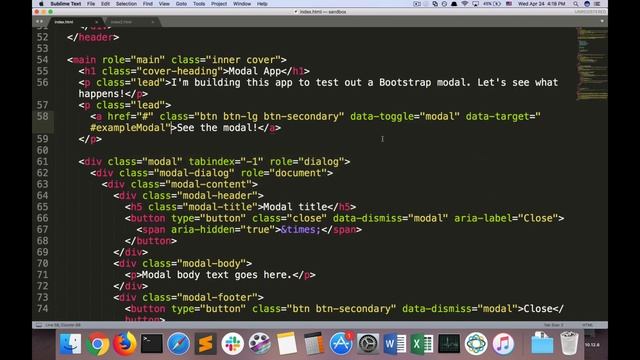This screenshot has height=360, width=640.
Task: Open Terminal from the dock
Action: click(x=151, y=344)
